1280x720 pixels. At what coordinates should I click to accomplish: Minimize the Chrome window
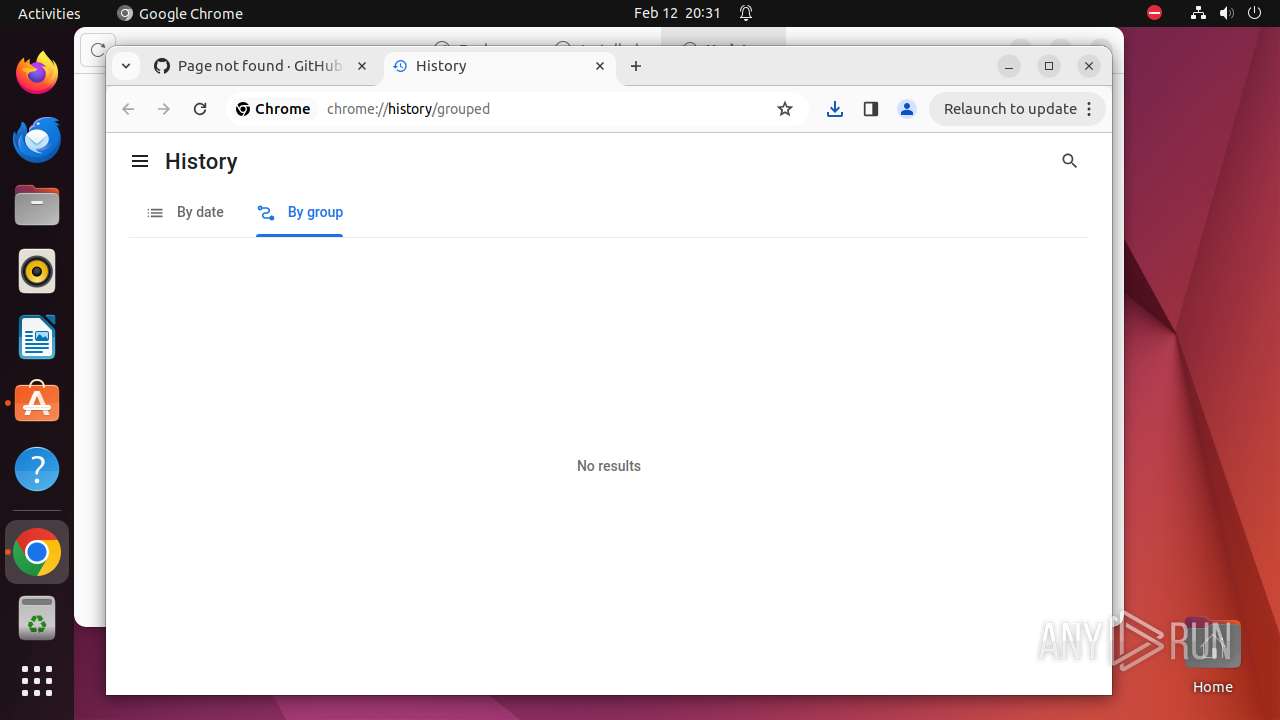point(1009,66)
